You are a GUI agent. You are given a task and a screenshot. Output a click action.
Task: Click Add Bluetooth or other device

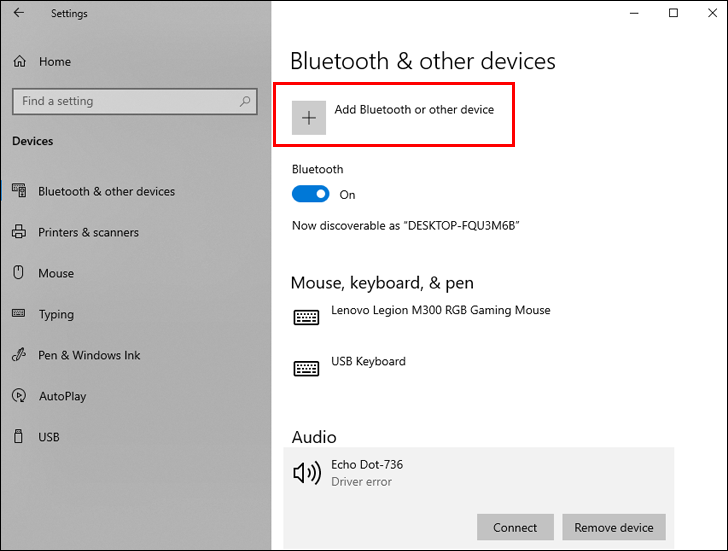point(414,110)
